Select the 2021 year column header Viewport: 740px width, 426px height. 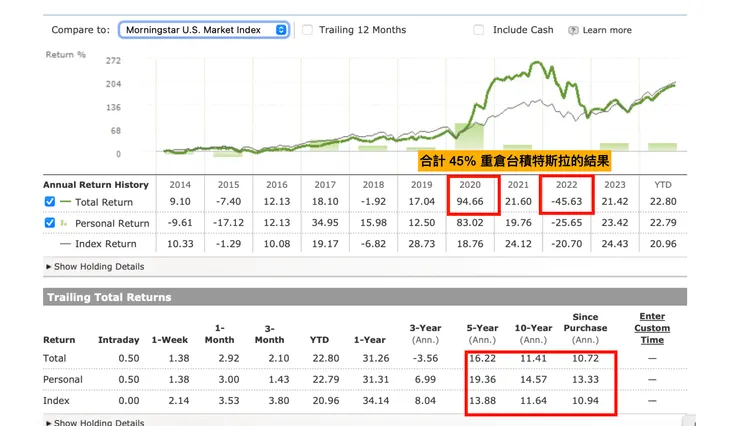(518, 185)
